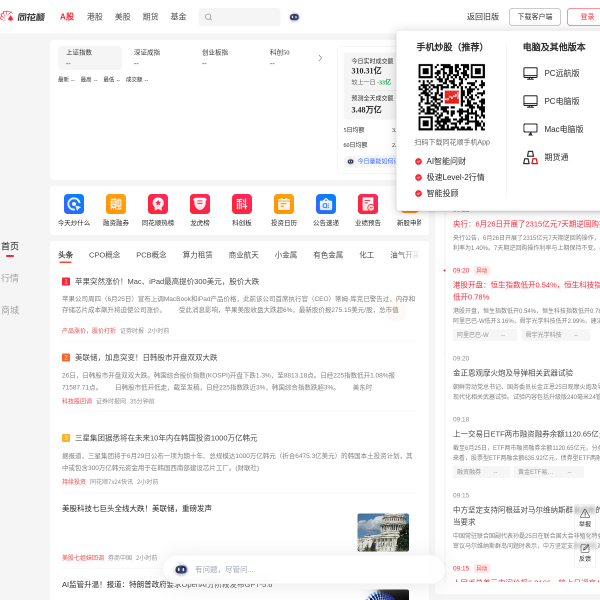Open 首页 in the left sidebar
Image resolution: width=600 pixels, height=600 pixels.
[x=10, y=246]
